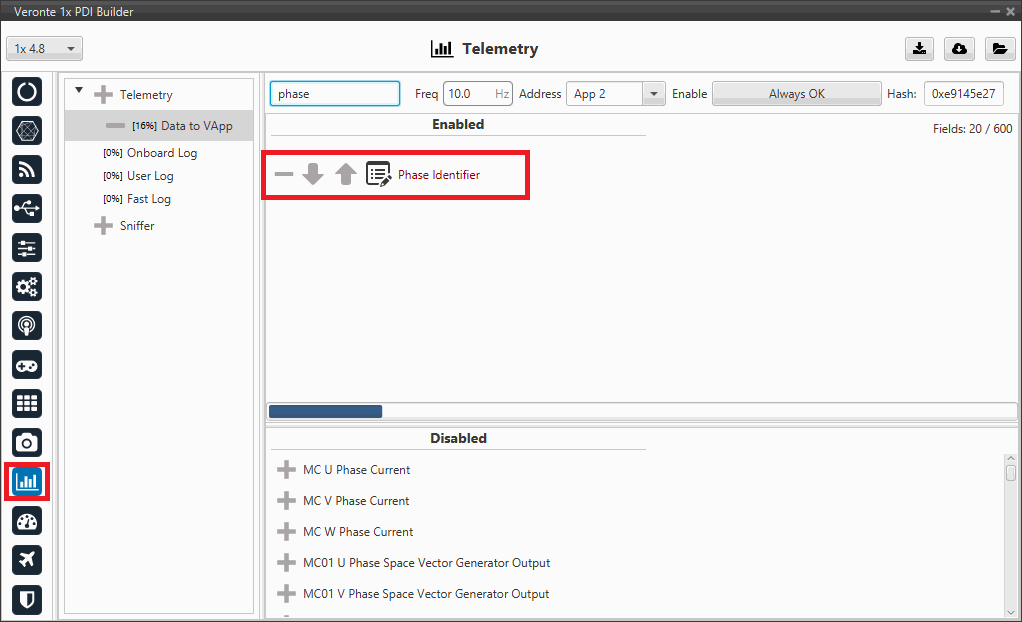1022x622 pixels.
Task: Click the cloud upload button
Action: [x=959, y=49]
